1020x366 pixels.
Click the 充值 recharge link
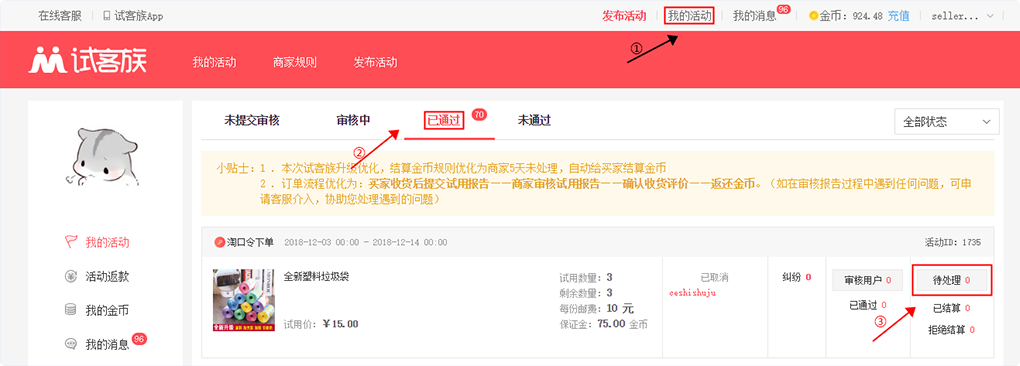point(898,16)
